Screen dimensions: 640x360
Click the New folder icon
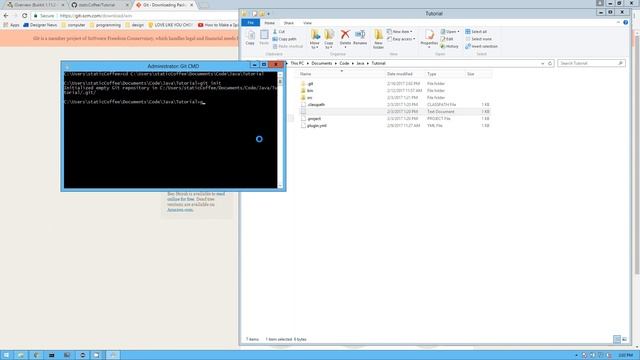click(x=378, y=39)
